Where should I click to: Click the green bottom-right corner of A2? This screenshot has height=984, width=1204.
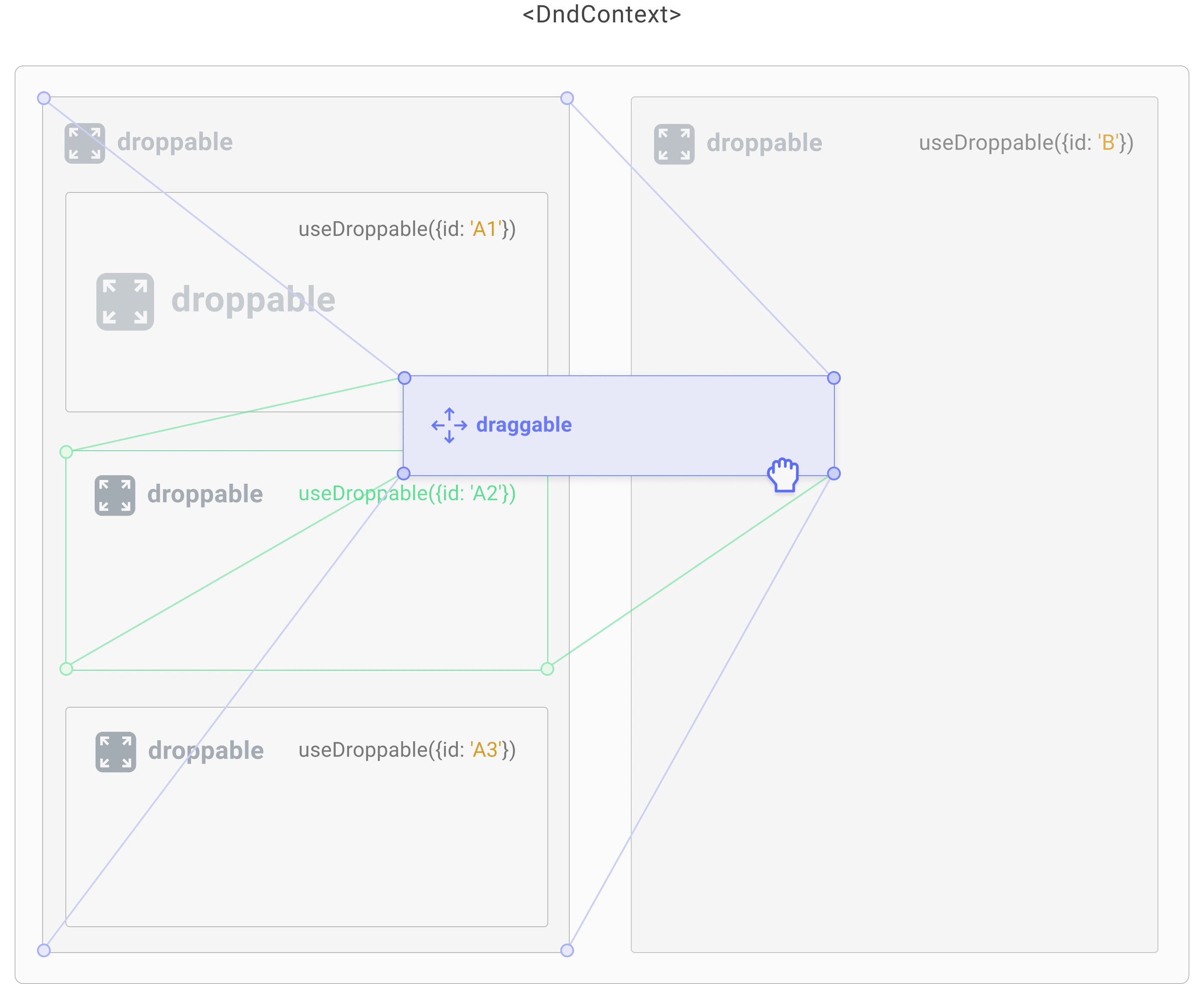tap(547, 669)
